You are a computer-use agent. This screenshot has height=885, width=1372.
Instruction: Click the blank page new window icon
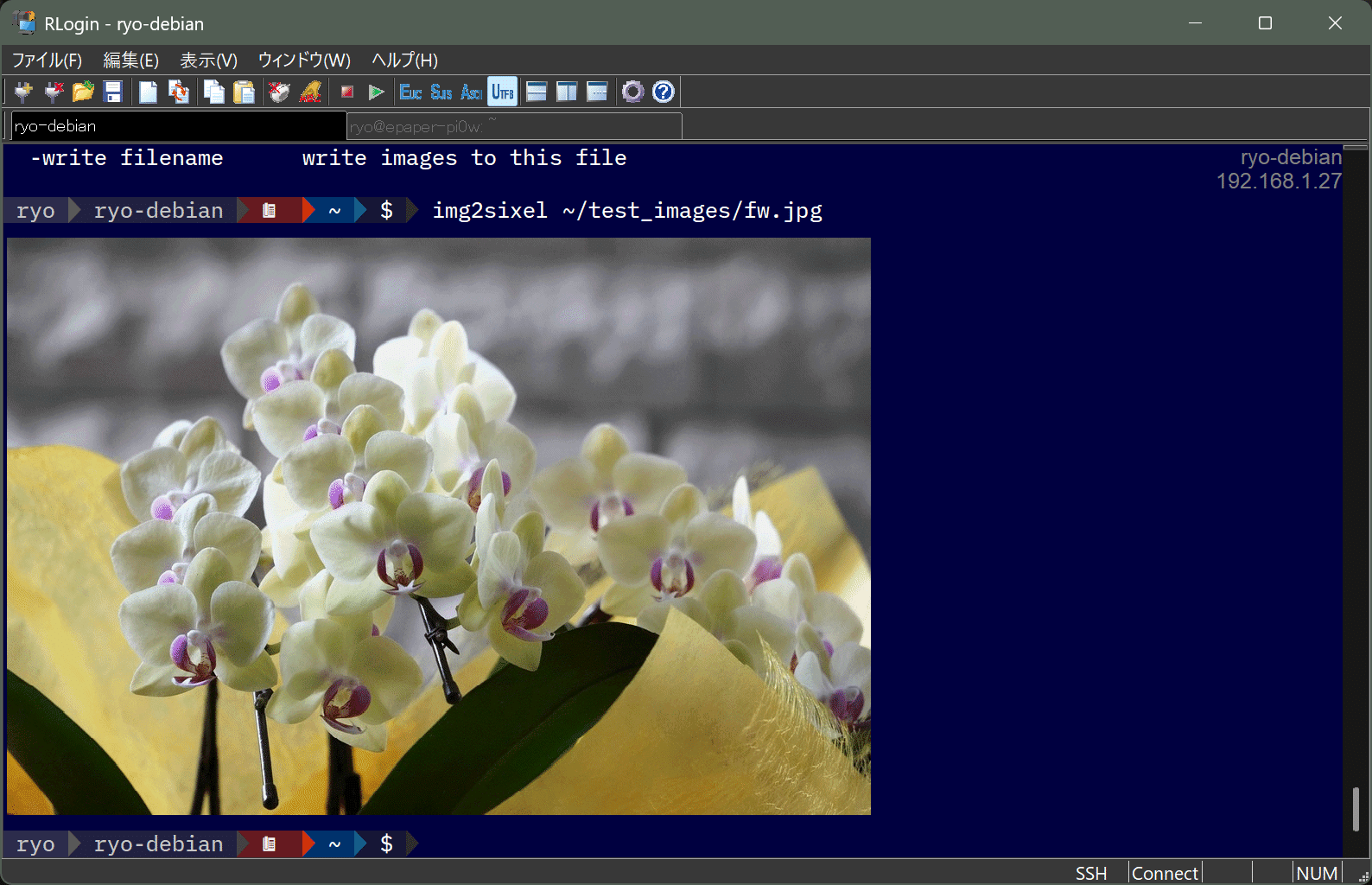click(149, 92)
